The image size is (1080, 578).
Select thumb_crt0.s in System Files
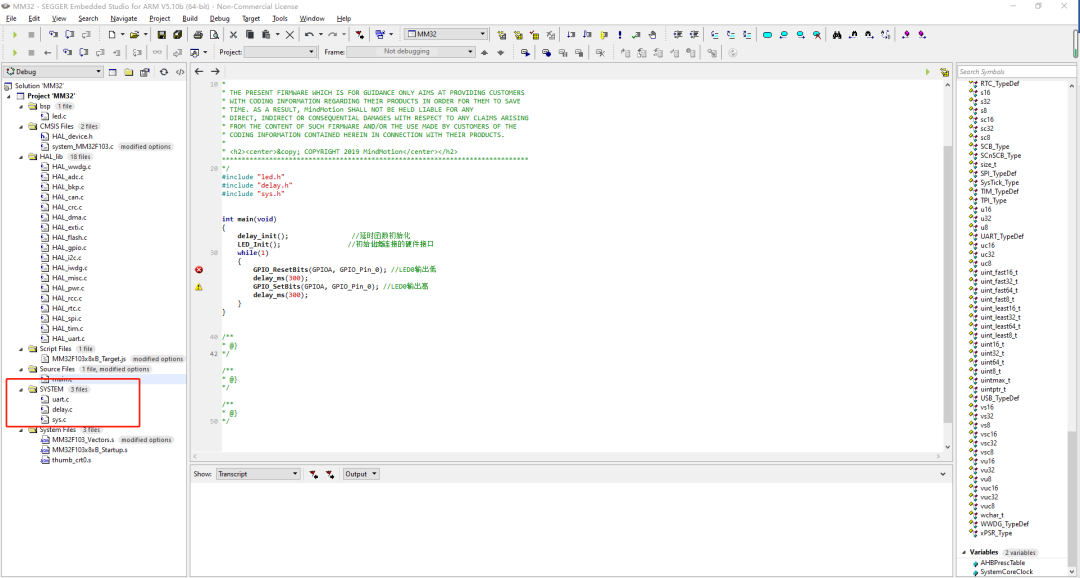[x=71, y=460]
